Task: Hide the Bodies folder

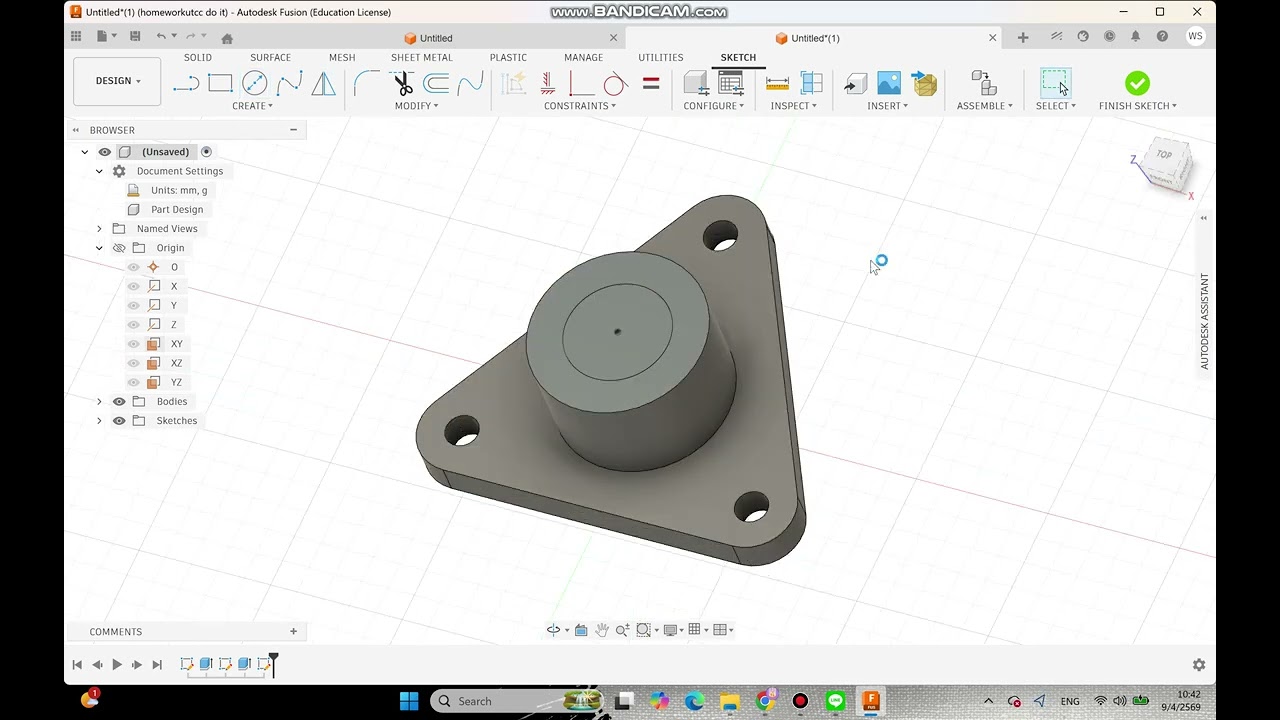Action: point(119,402)
